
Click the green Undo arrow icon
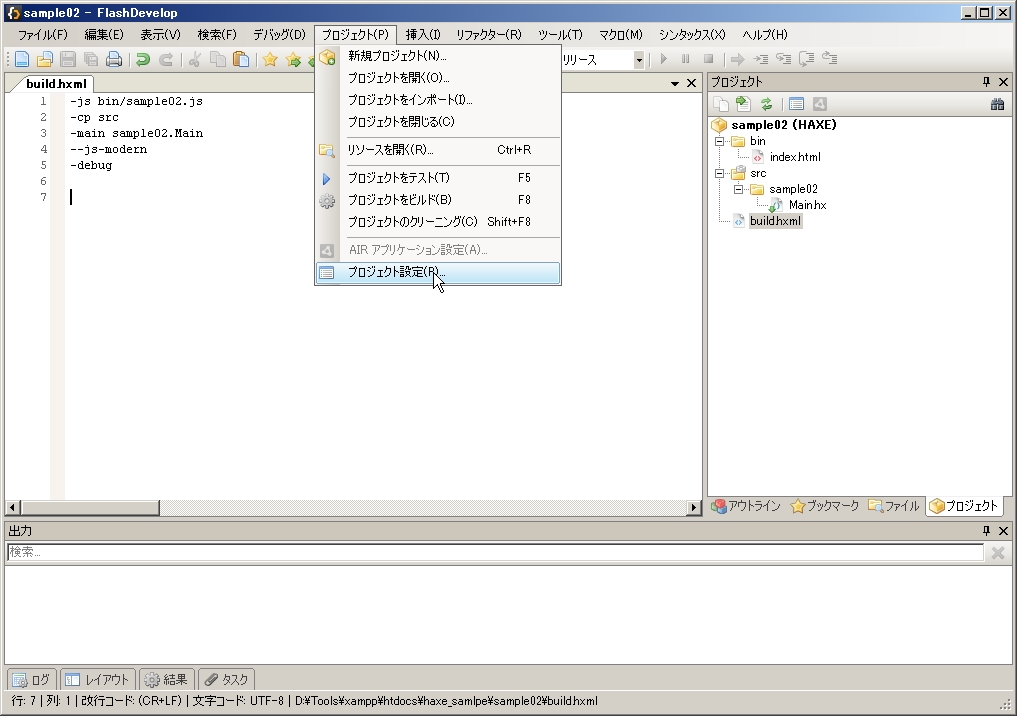click(143, 60)
